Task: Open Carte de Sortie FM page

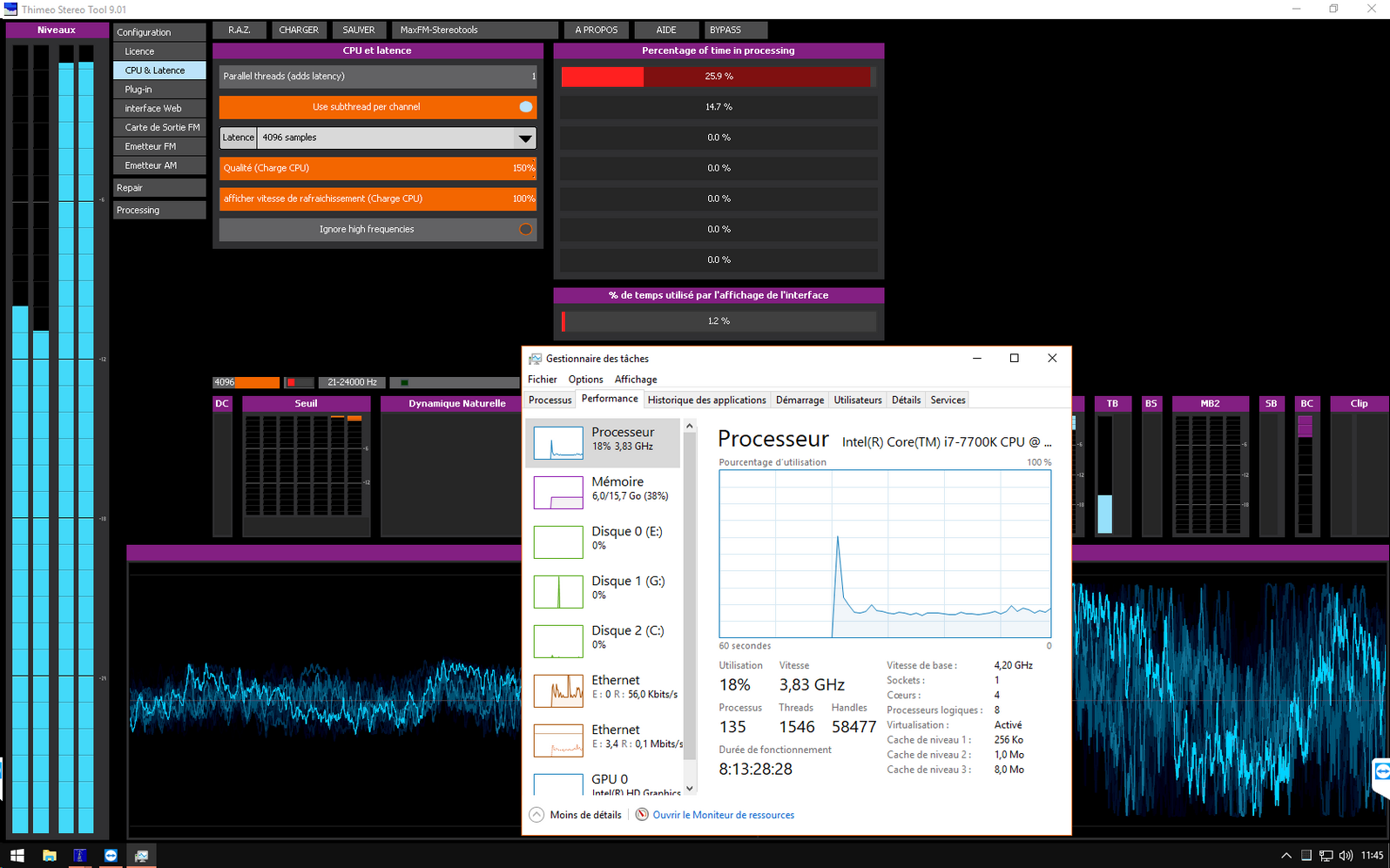Action: click(x=159, y=127)
